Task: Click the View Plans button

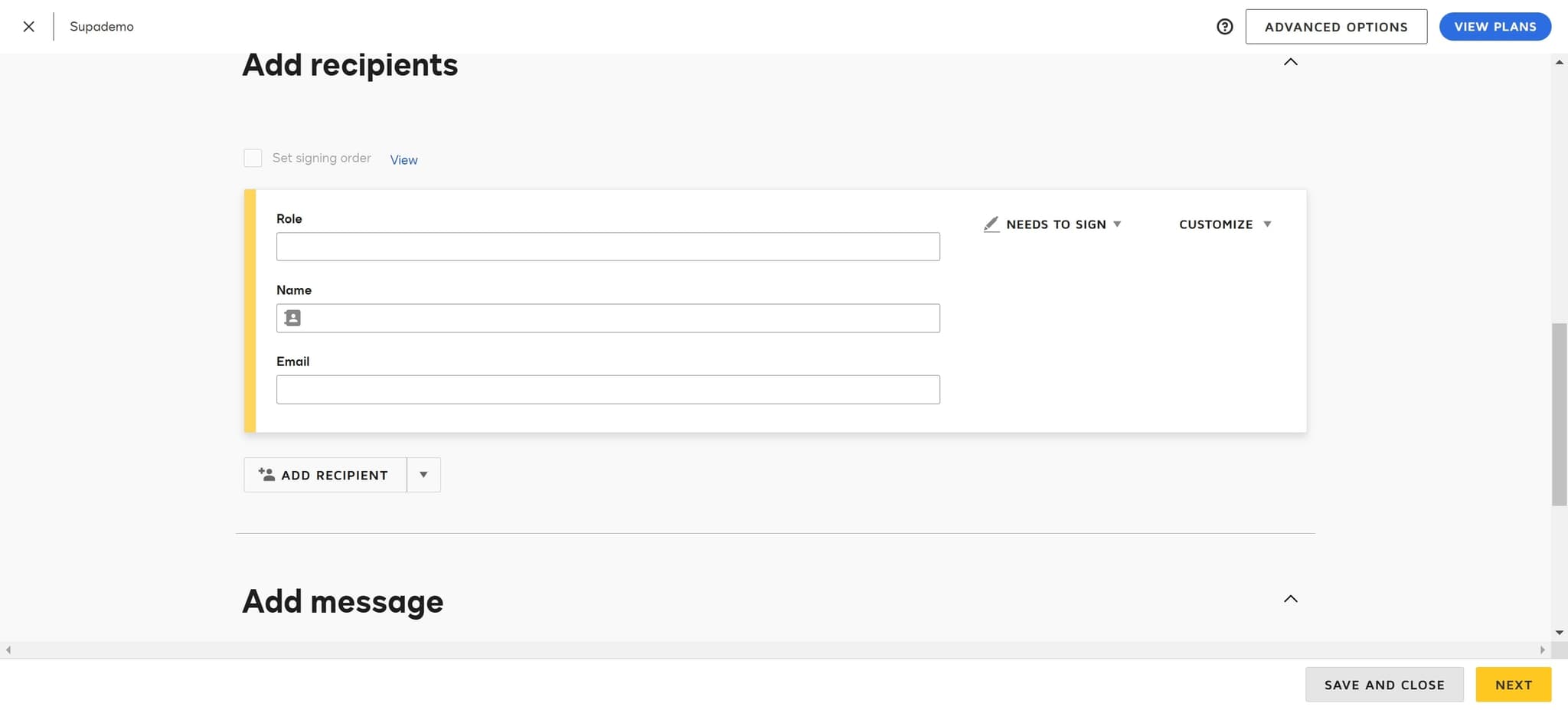Action: click(x=1494, y=27)
